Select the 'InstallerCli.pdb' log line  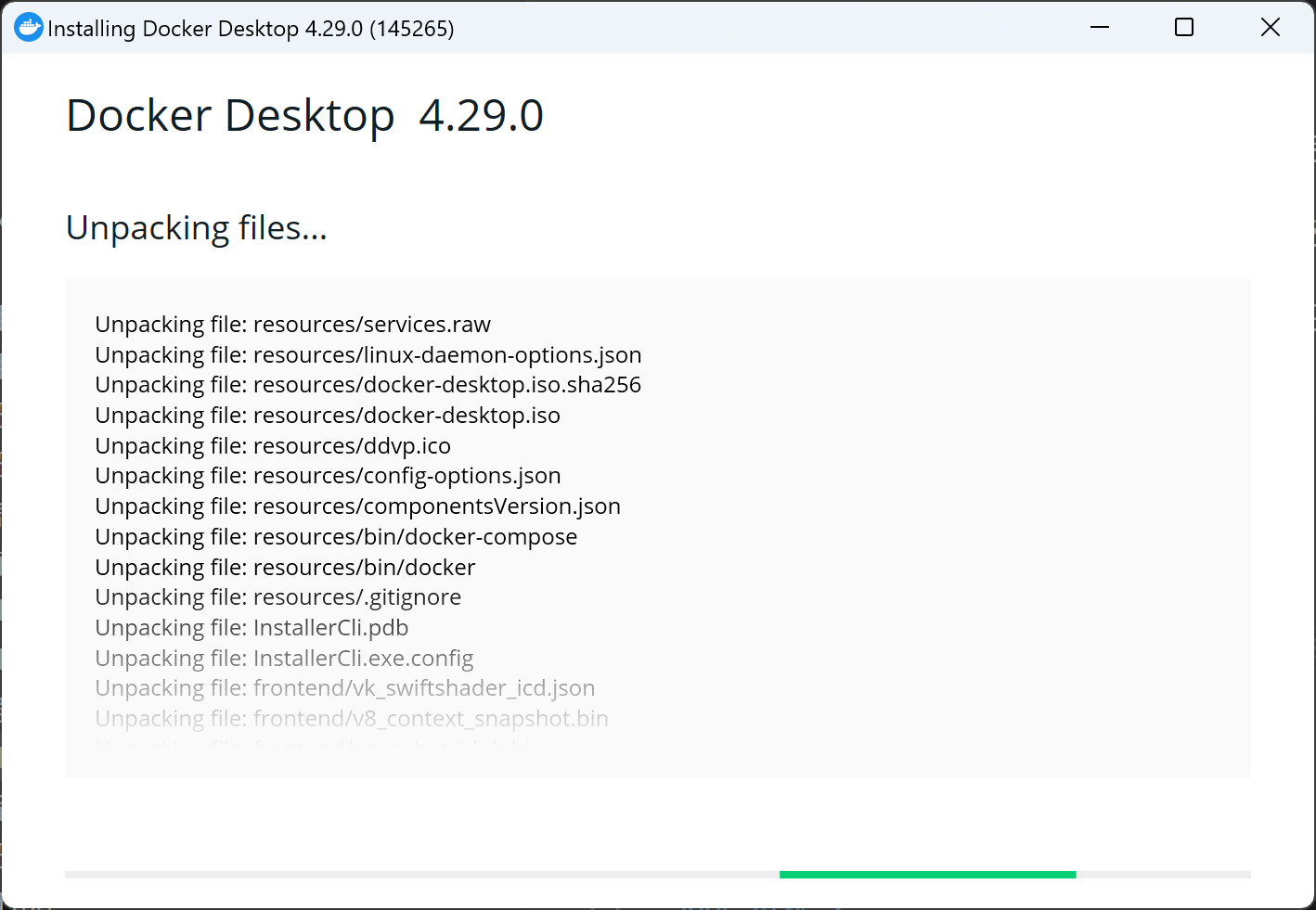tap(252, 628)
